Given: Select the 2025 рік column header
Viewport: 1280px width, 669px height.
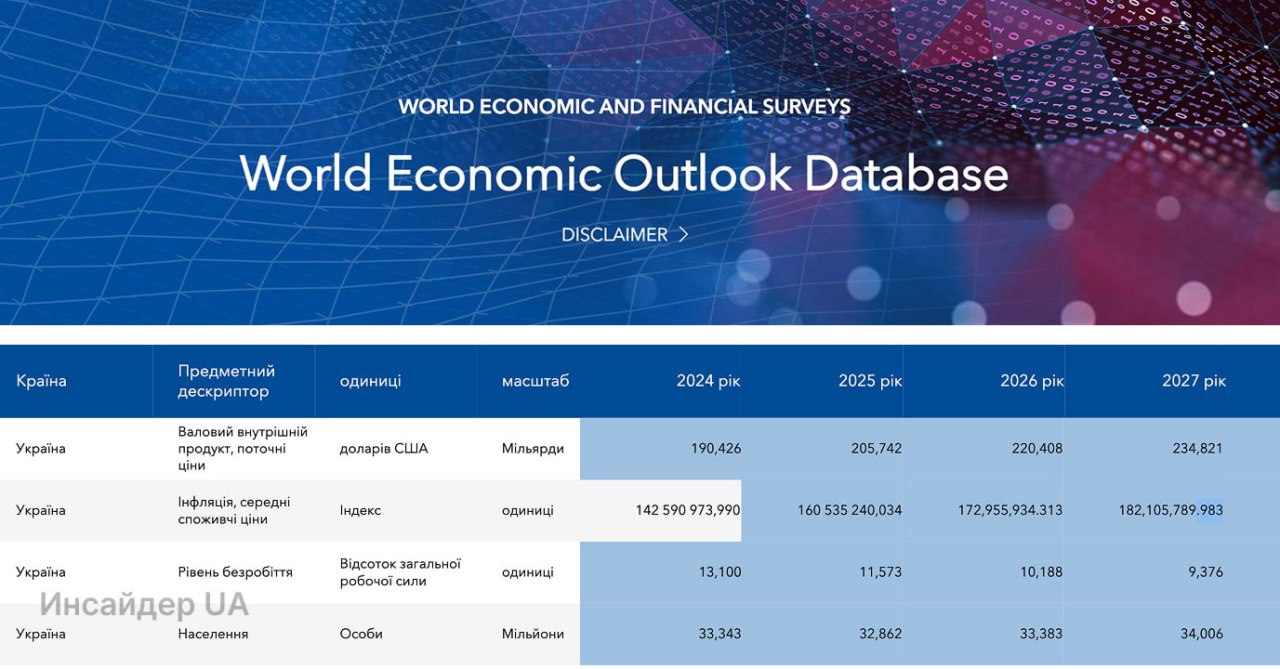Looking at the screenshot, I should tap(870, 381).
